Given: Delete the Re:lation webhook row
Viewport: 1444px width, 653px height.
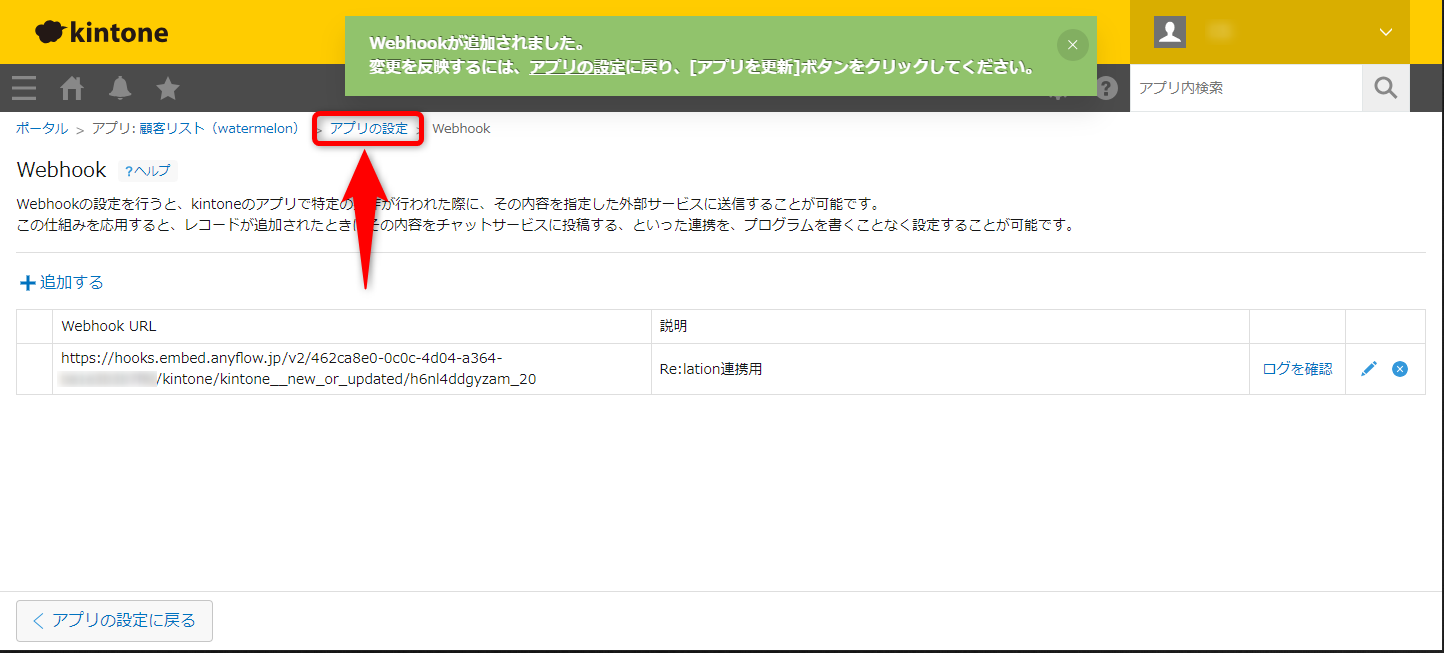Looking at the screenshot, I should coord(1400,369).
